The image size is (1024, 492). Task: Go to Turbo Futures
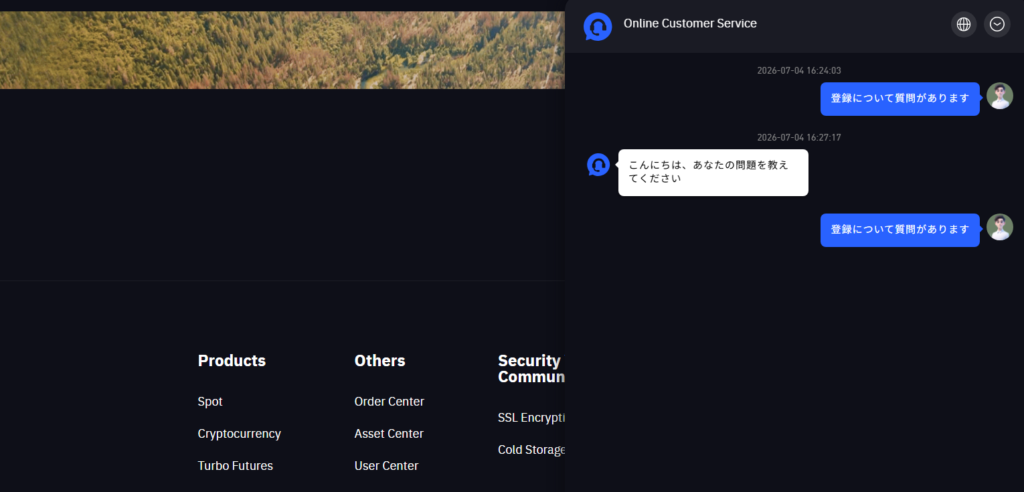point(235,466)
